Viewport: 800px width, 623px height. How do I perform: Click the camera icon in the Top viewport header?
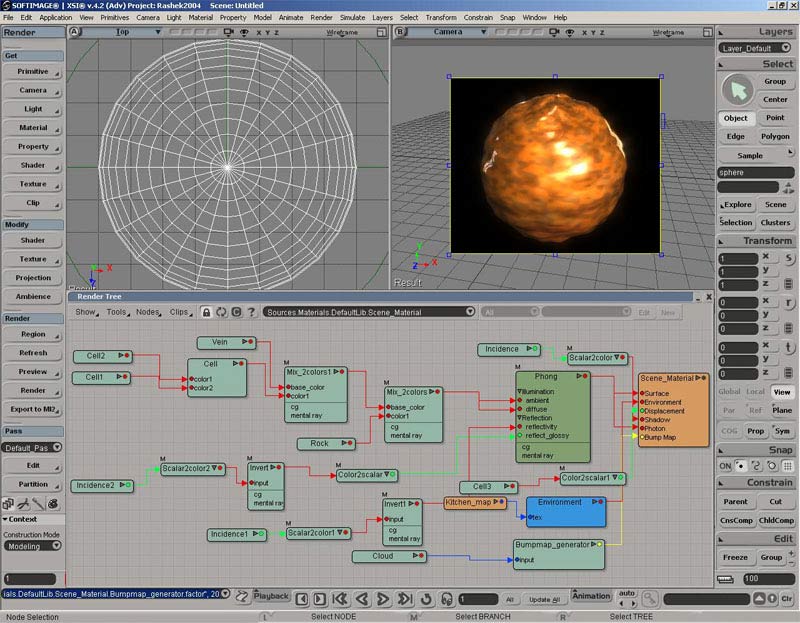tap(229, 32)
